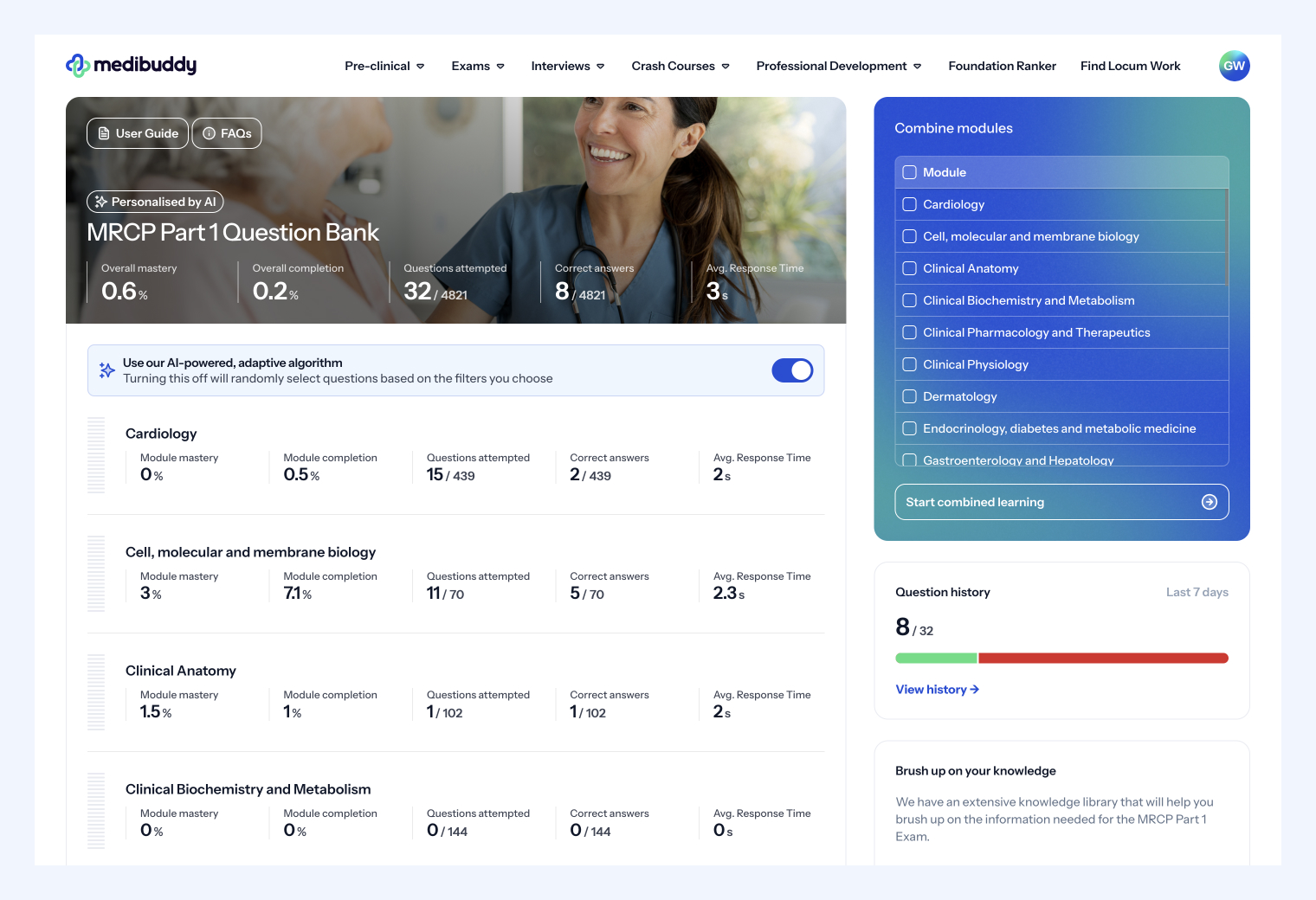Go to Find Locum Work
1316x900 pixels.
pos(1130,66)
